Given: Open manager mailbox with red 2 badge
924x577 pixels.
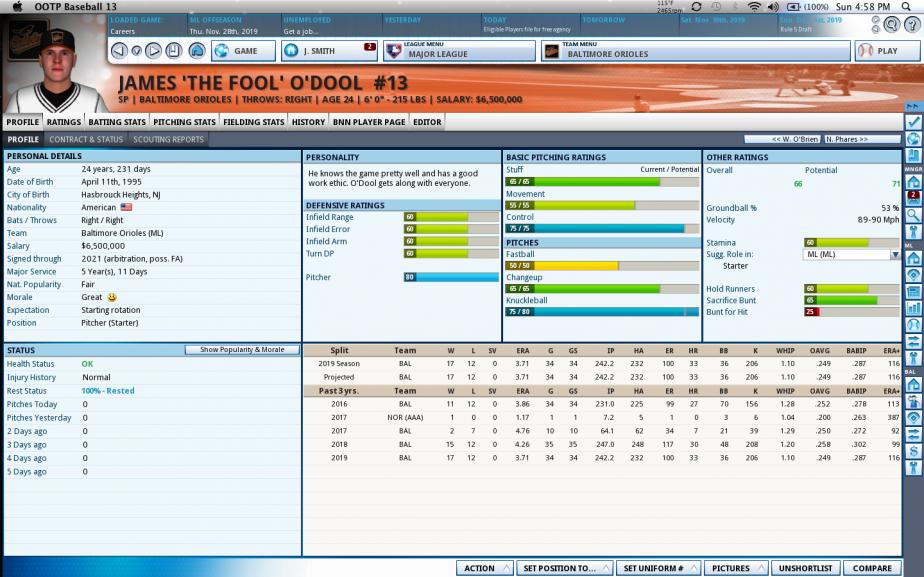Looking at the screenshot, I should pyautogui.click(x=913, y=197).
